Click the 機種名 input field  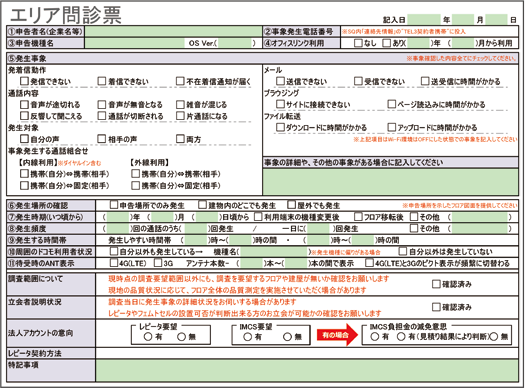[274, 251]
